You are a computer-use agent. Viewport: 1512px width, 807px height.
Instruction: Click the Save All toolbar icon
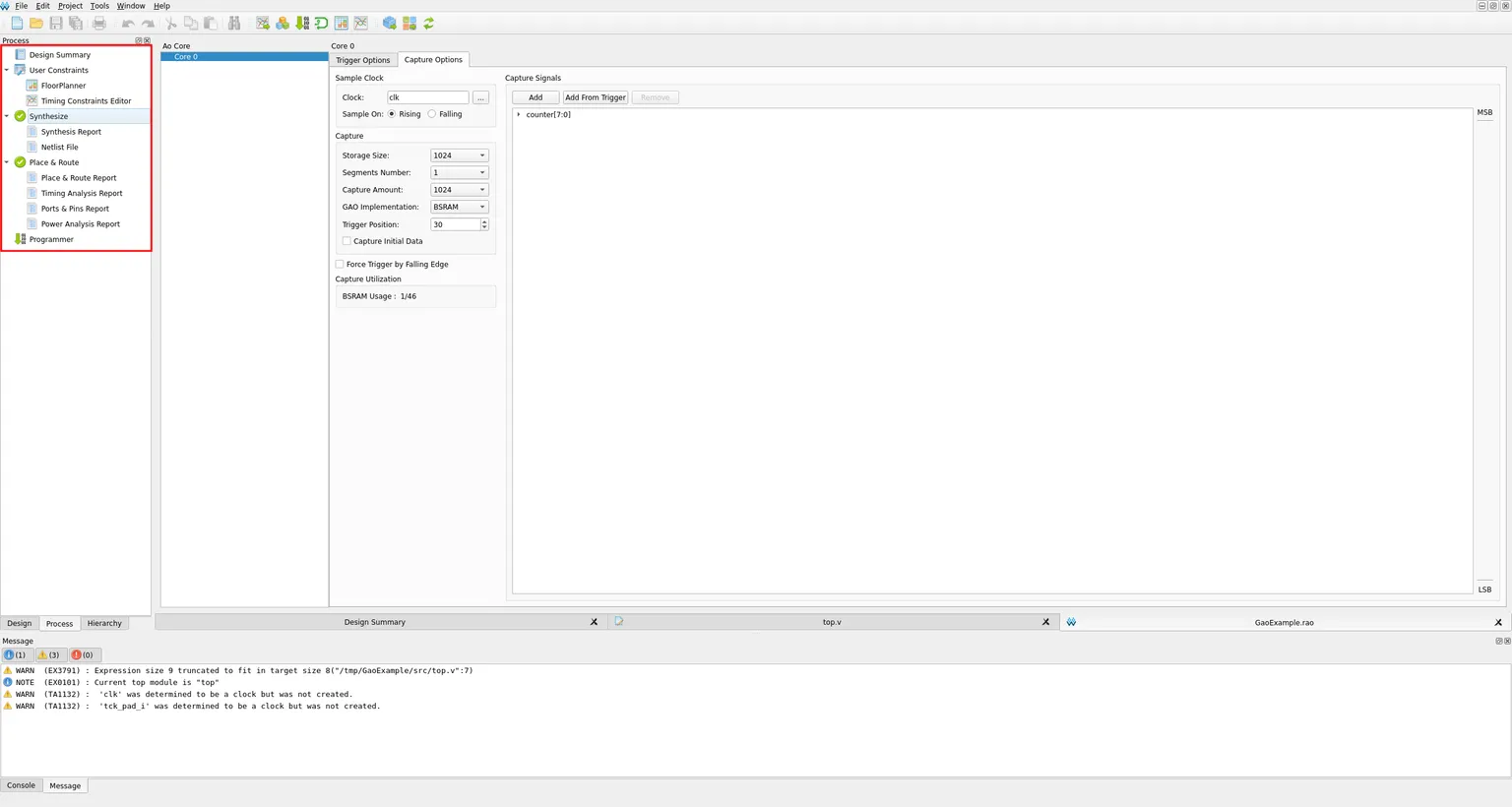76,23
